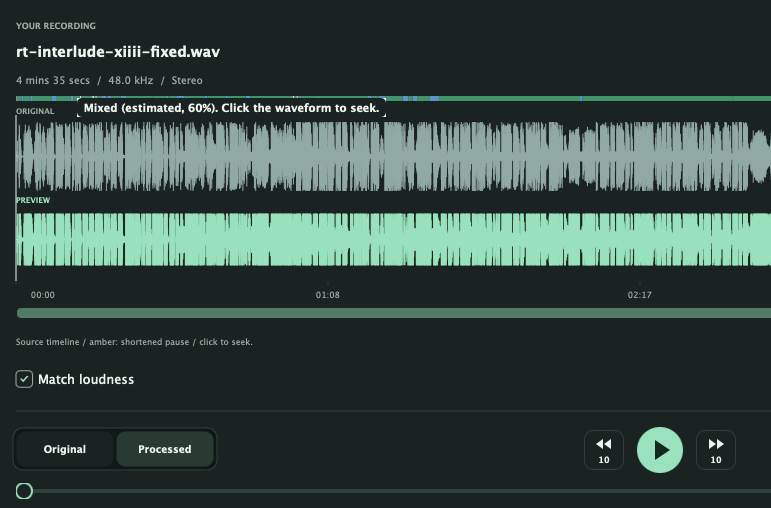This screenshot has width=771, height=508.
Task: Seek in the Preview green waveform
Action: pyautogui.click(x=393, y=239)
